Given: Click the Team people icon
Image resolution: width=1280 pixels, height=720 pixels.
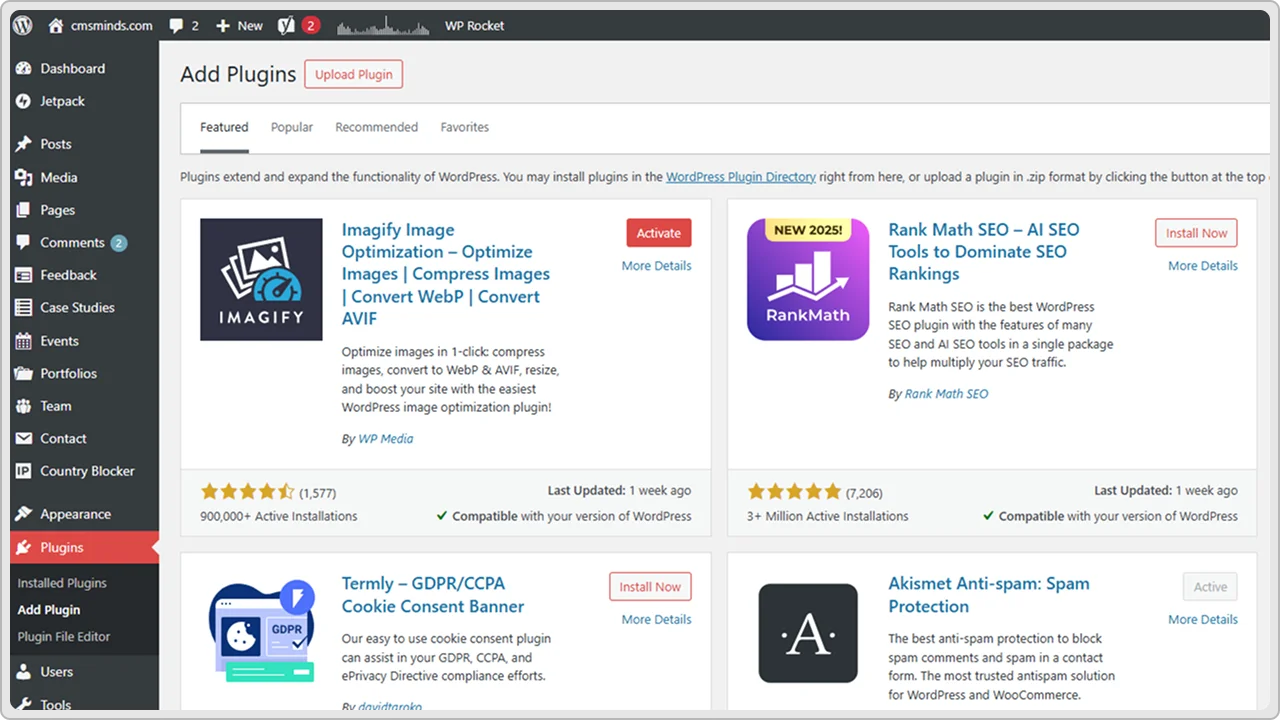Looking at the screenshot, I should pyautogui.click(x=24, y=406).
